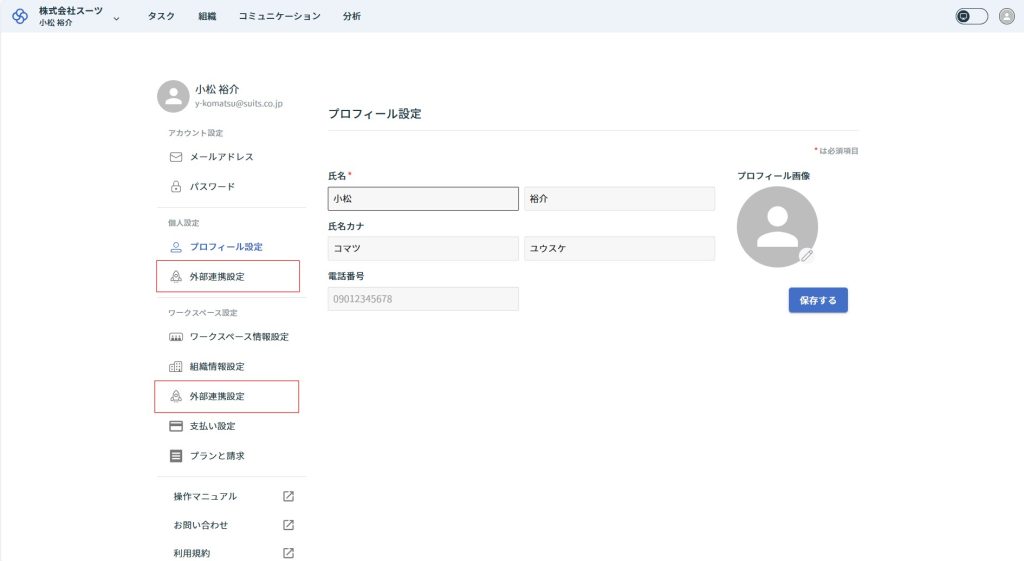Toggle the switch in the top bar

[971, 16]
